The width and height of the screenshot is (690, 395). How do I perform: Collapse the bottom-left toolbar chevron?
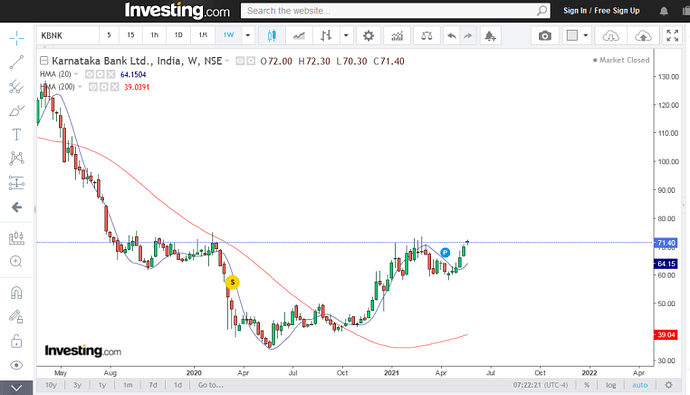(16, 388)
